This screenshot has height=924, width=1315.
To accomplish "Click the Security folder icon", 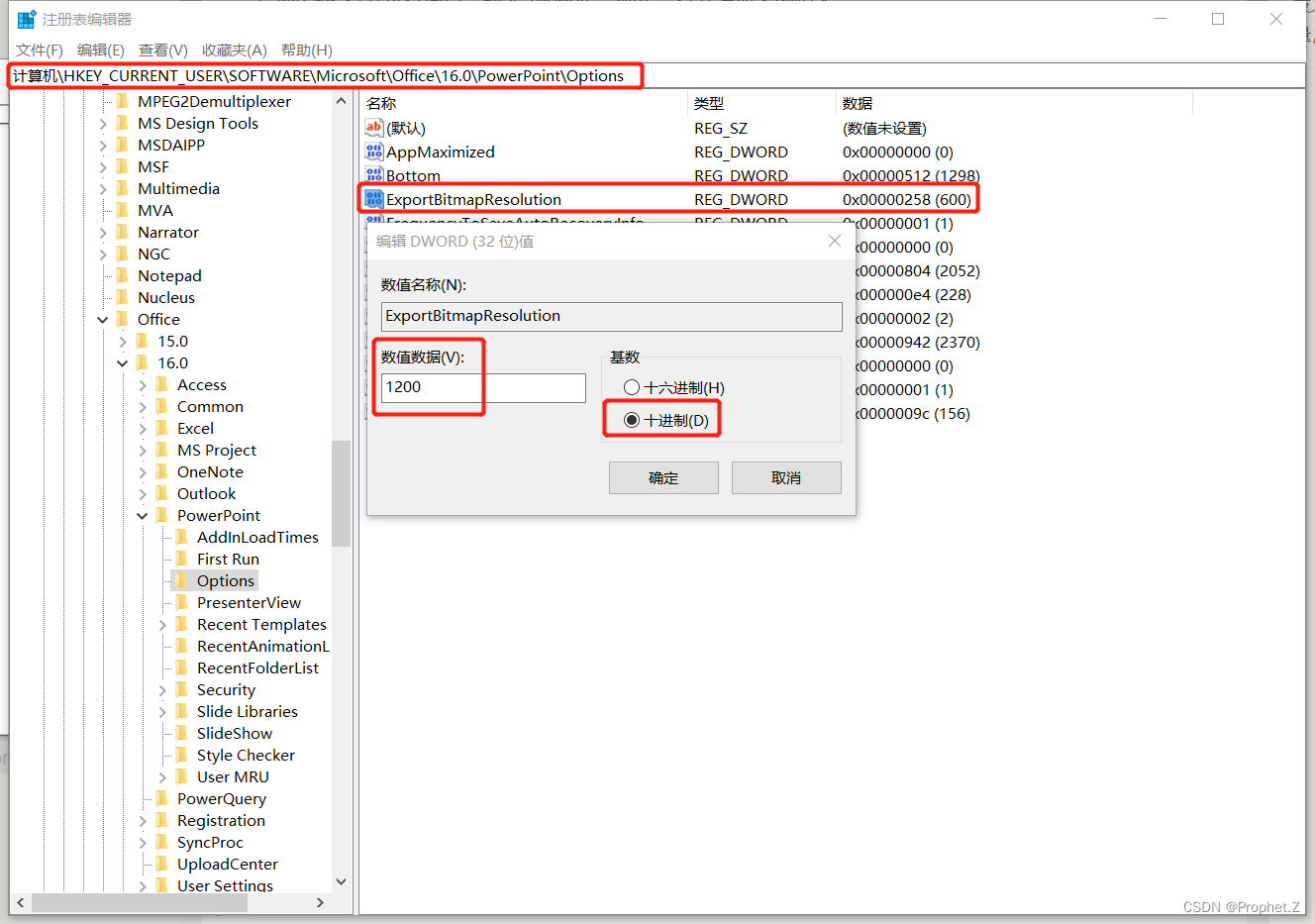I will pos(181,689).
